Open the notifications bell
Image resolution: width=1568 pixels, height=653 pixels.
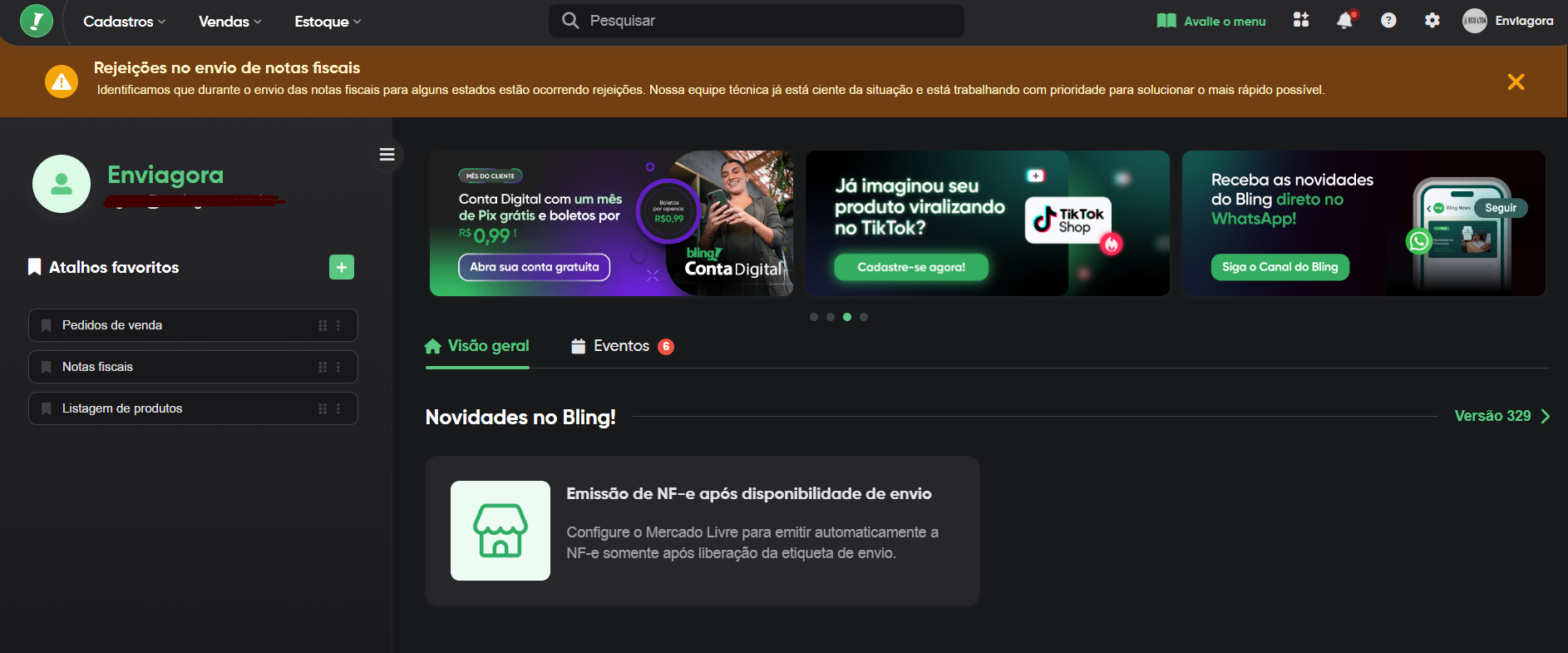(x=1344, y=21)
